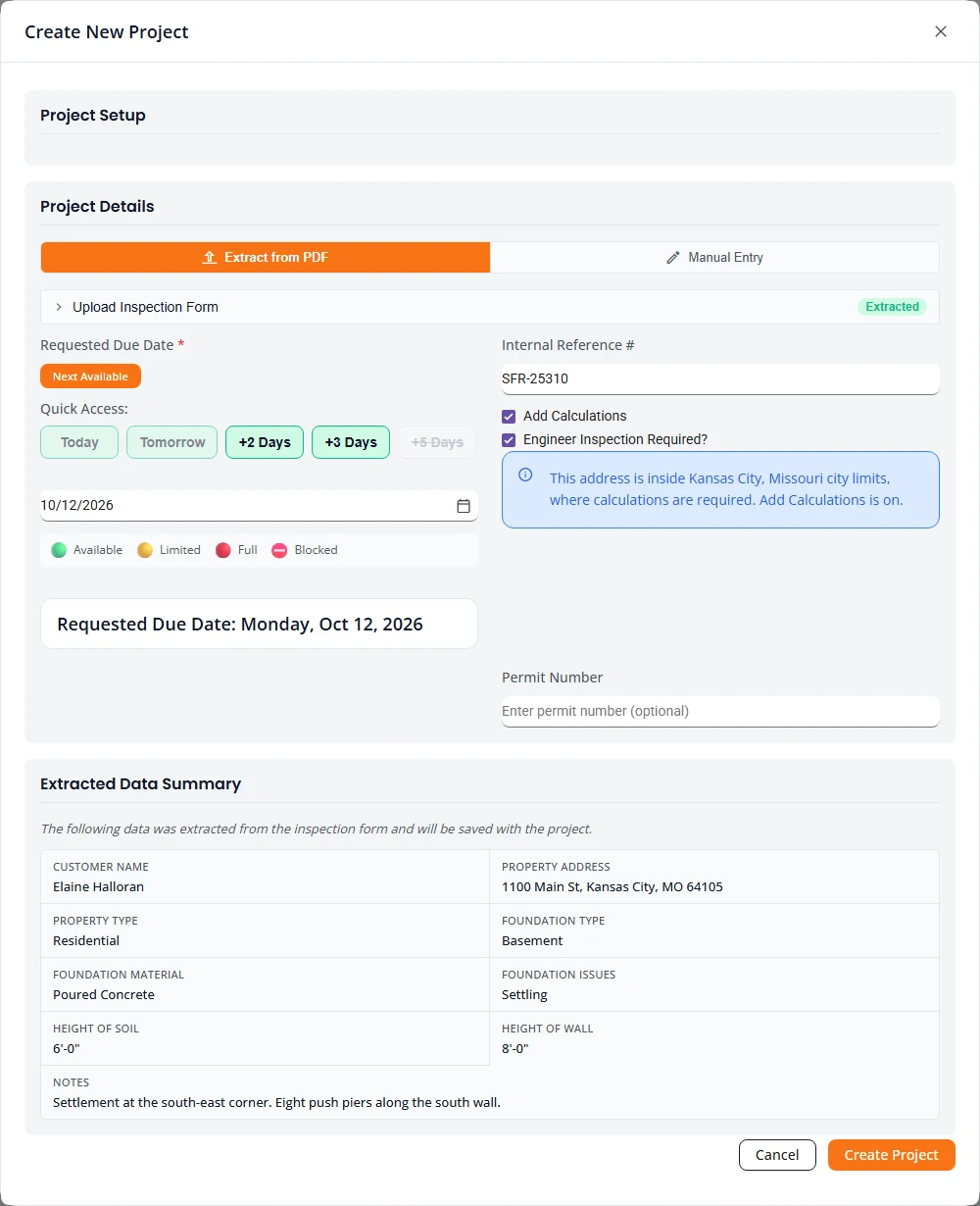Click the green Available legend dot
This screenshot has width=980, height=1206.
click(59, 550)
